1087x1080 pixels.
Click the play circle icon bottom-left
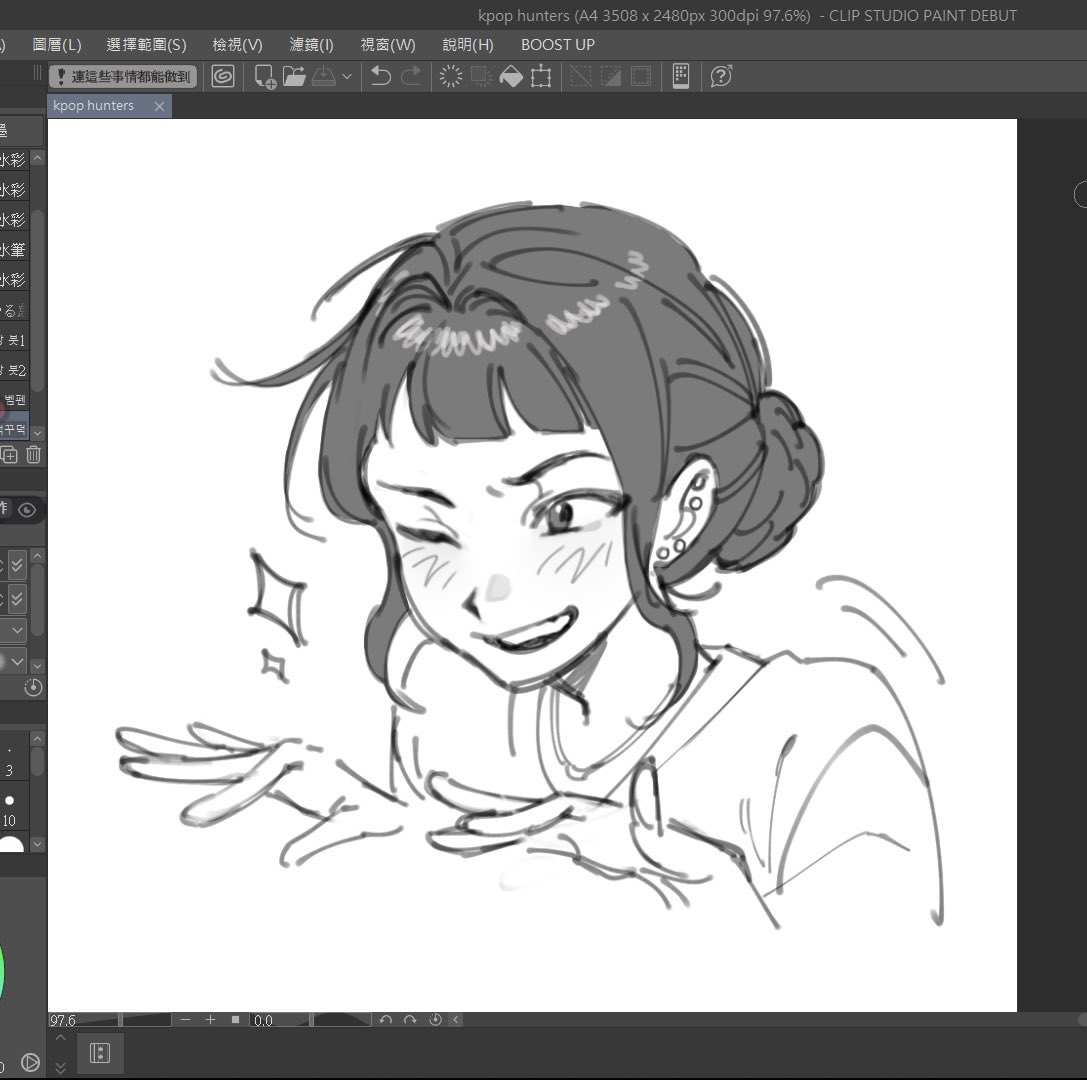[x=30, y=1062]
